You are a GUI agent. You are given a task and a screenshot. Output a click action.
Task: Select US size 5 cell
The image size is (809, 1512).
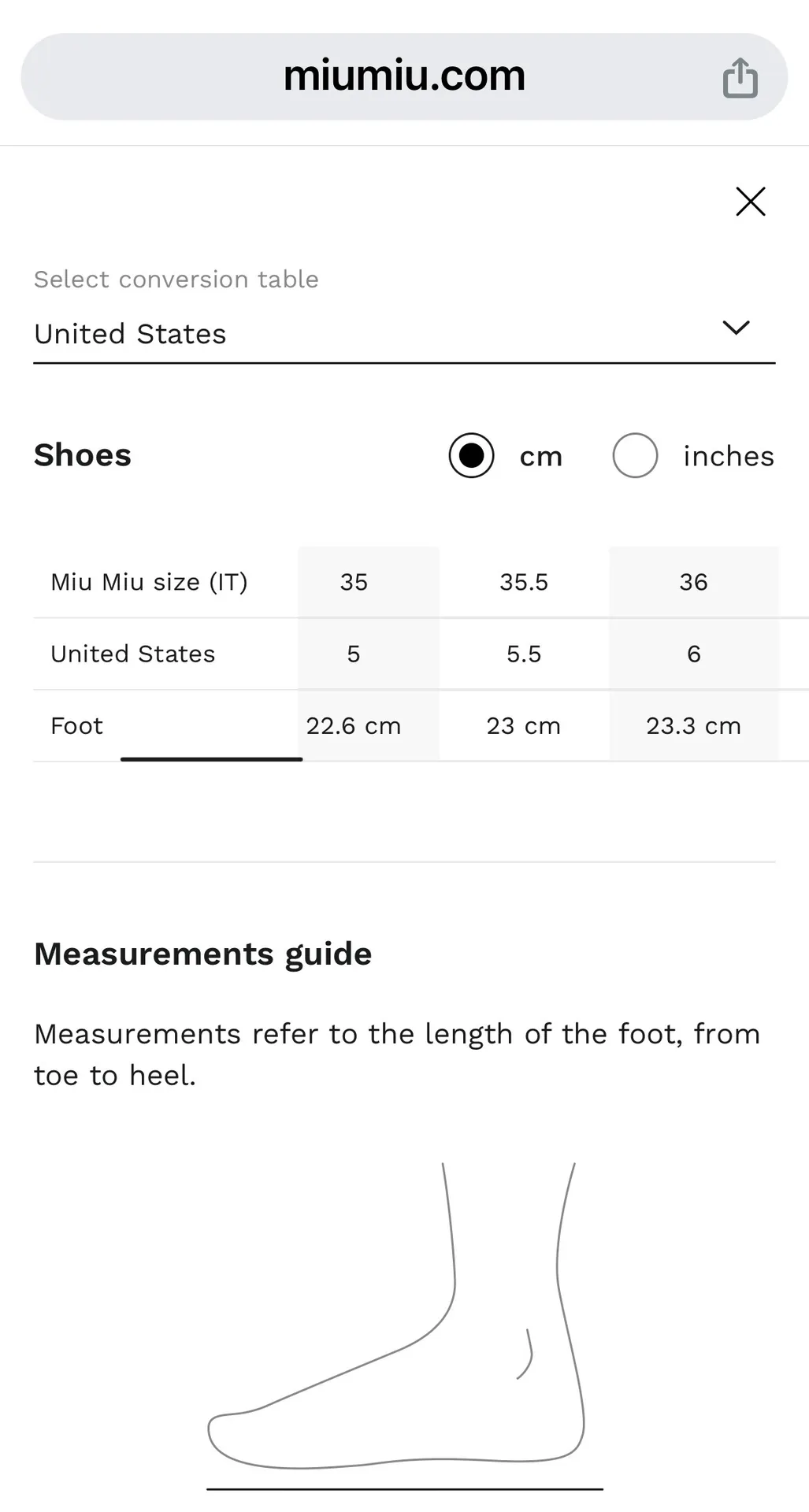pos(354,654)
